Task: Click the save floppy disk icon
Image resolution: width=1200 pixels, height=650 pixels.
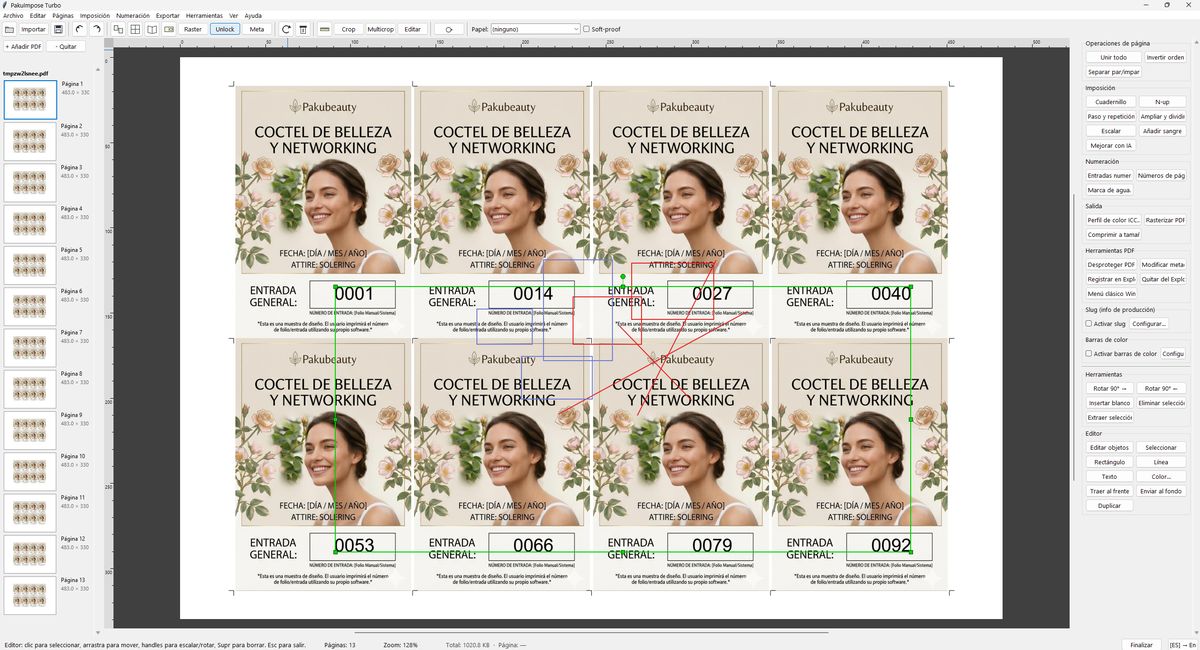Action: (x=59, y=29)
